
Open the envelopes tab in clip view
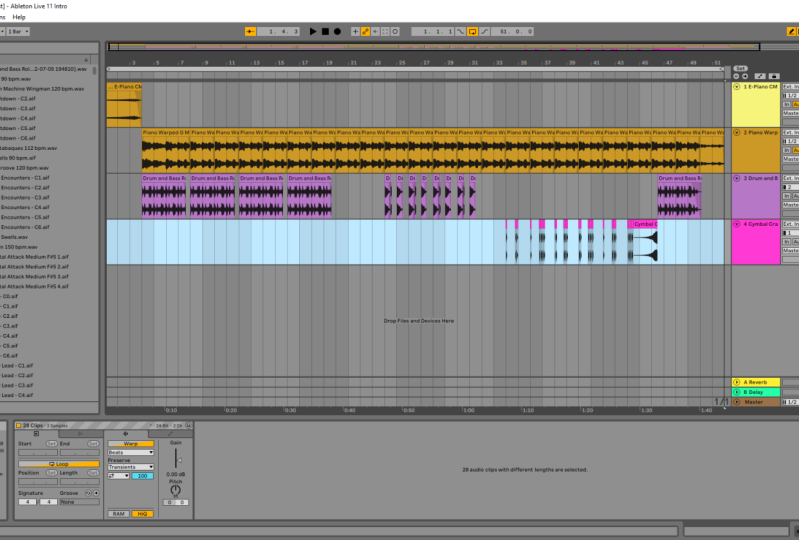click(x=170, y=434)
